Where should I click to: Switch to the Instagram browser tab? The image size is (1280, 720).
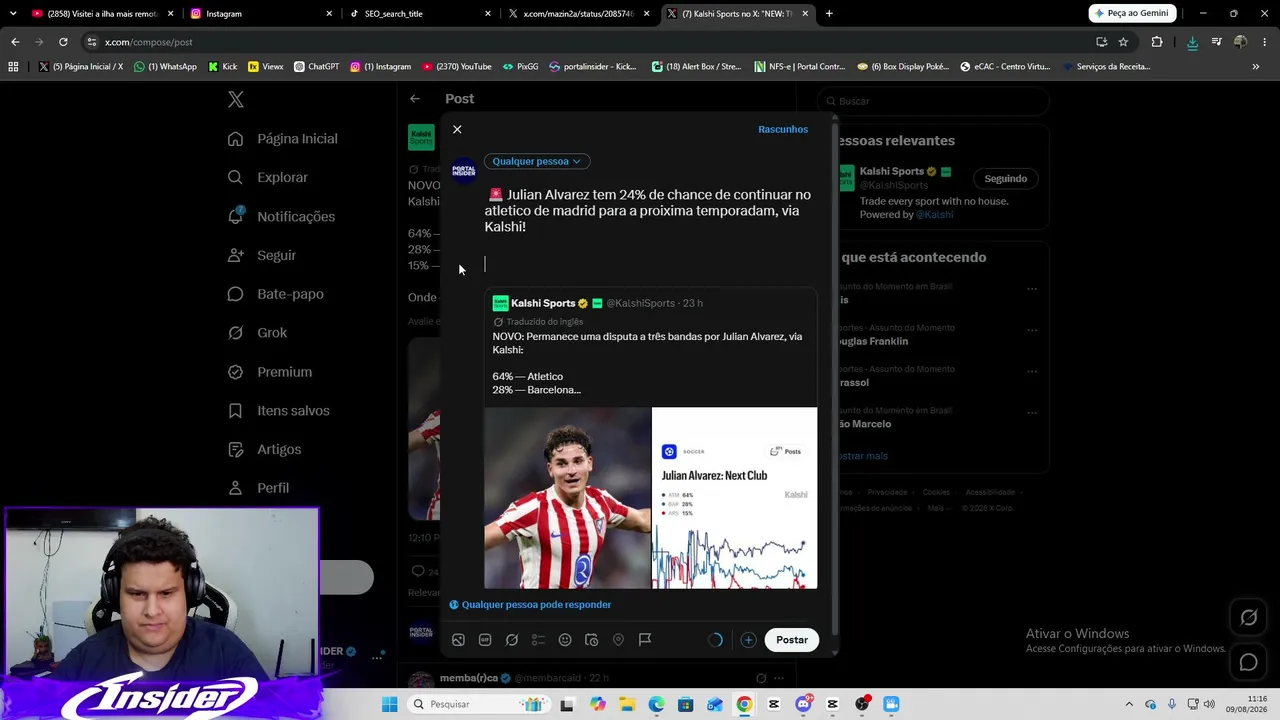(262, 14)
